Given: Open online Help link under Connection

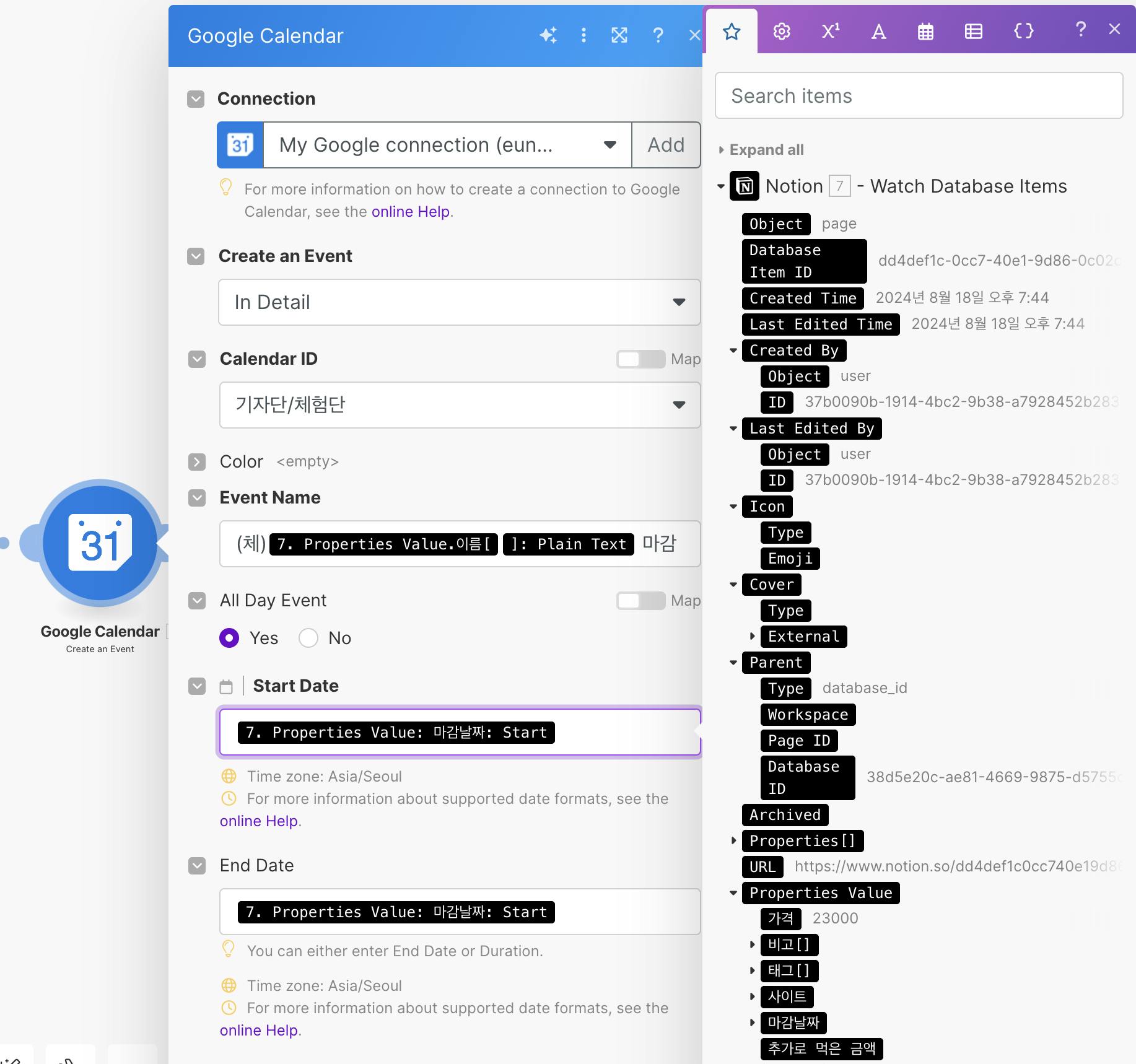Looking at the screenshot, I should [x=411, y=212].
